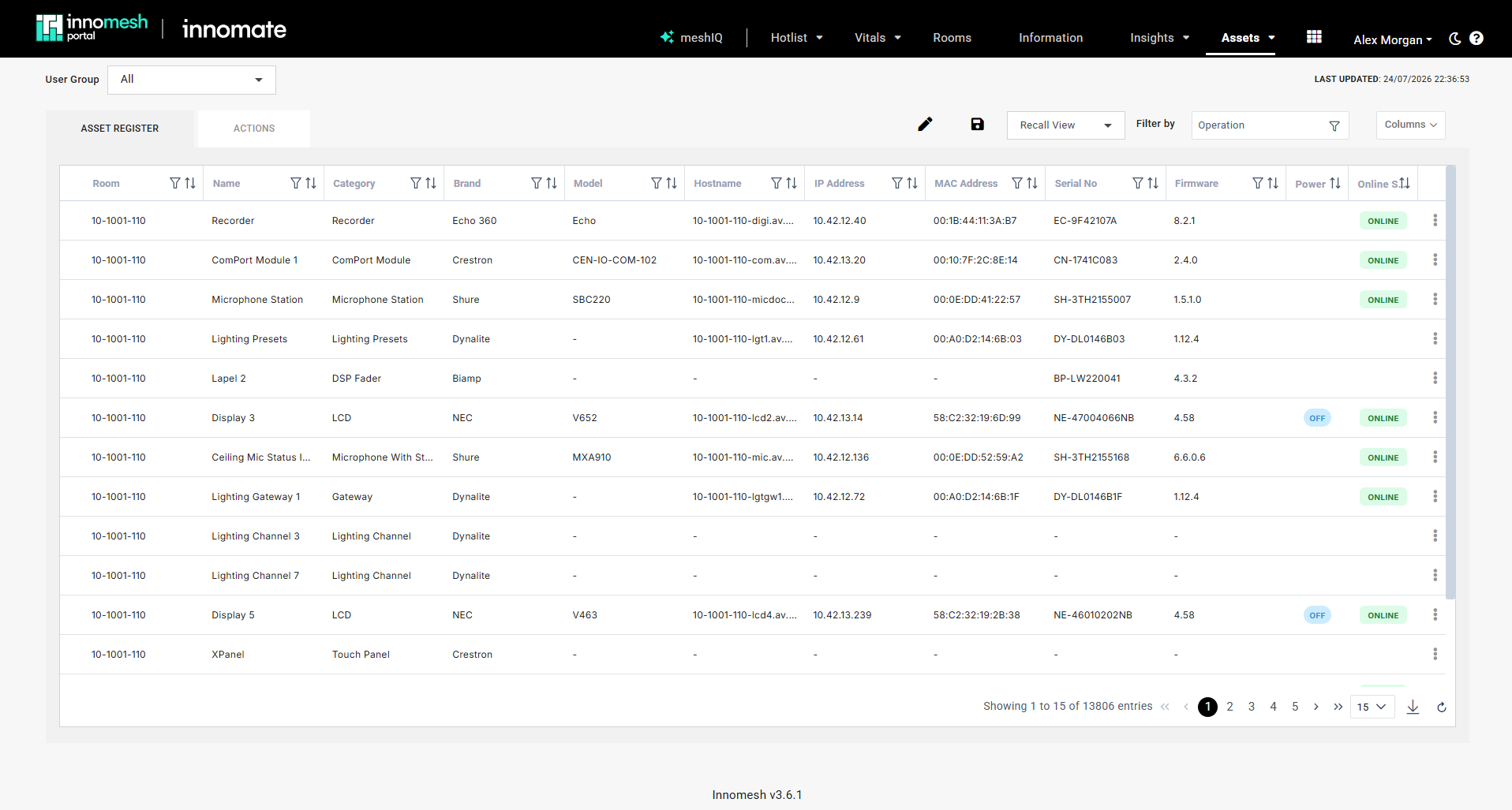Click the funnel in Filter by Operation

(1334, 126)
